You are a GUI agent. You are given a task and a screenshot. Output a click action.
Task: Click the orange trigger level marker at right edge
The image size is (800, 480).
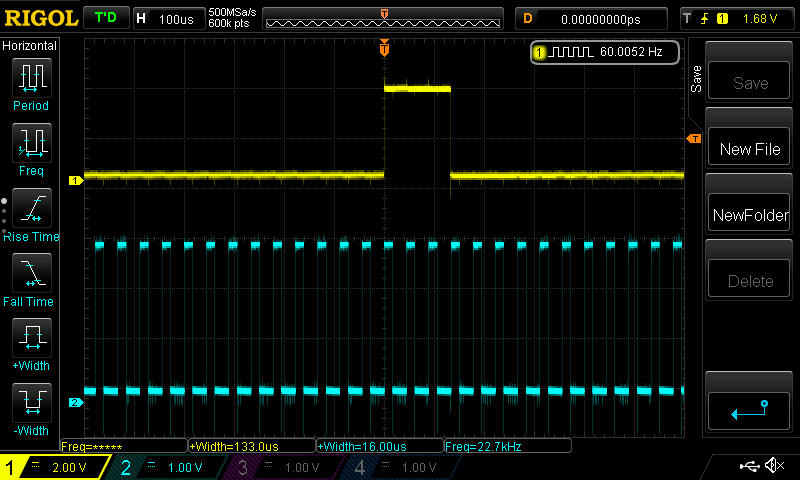[x=694, y=139]
